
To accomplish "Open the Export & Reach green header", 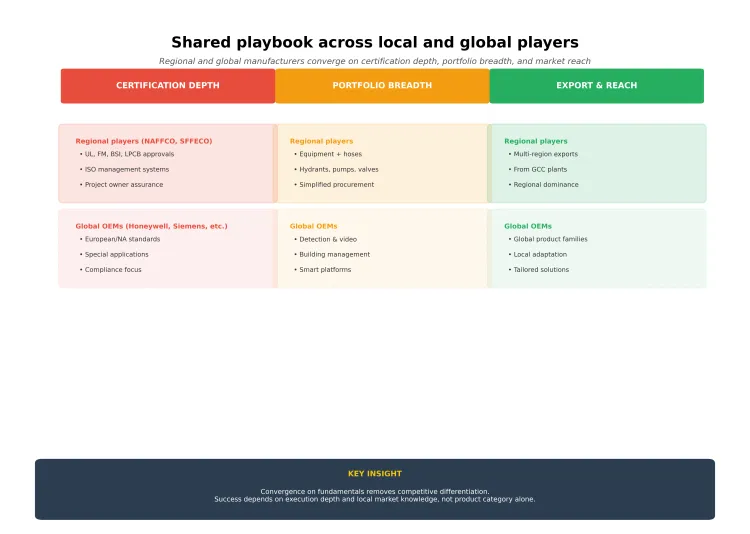I will pos(596,86).
